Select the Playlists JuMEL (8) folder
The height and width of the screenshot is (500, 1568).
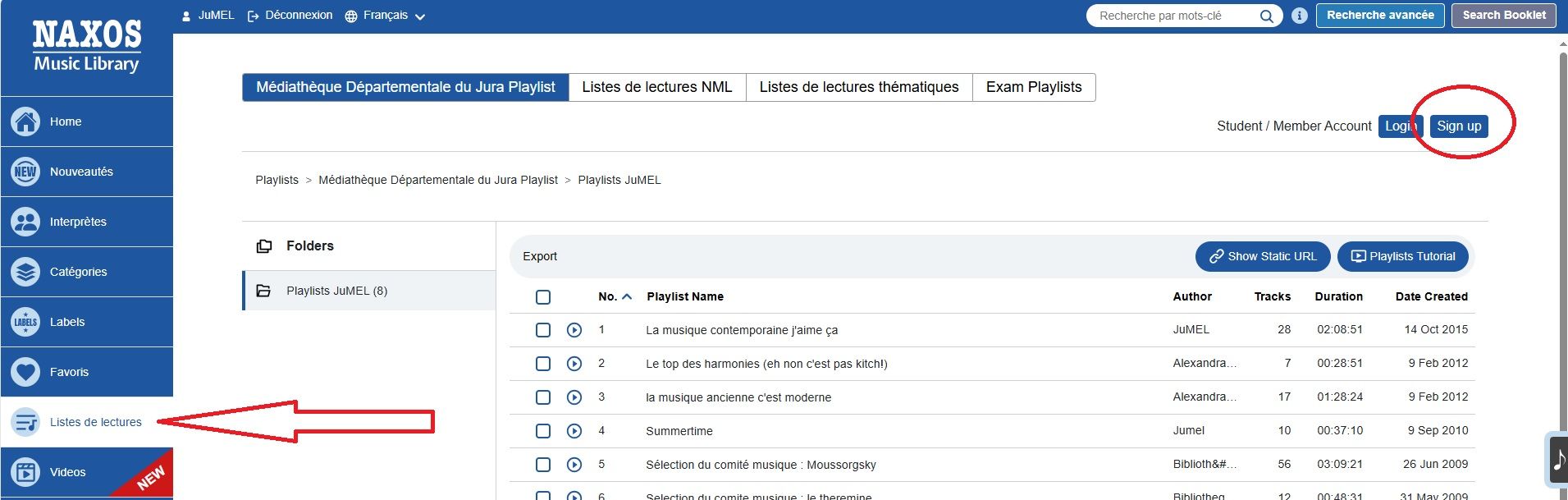[369, 291]
